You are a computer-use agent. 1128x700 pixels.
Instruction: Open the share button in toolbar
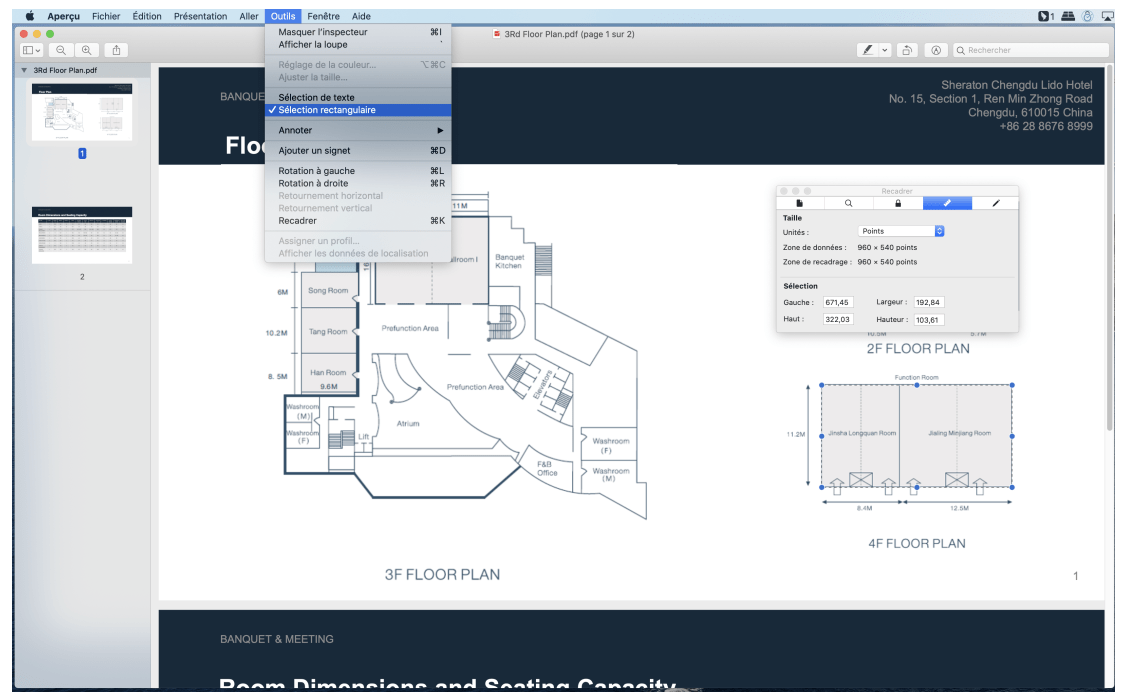(x=116, y=50)
